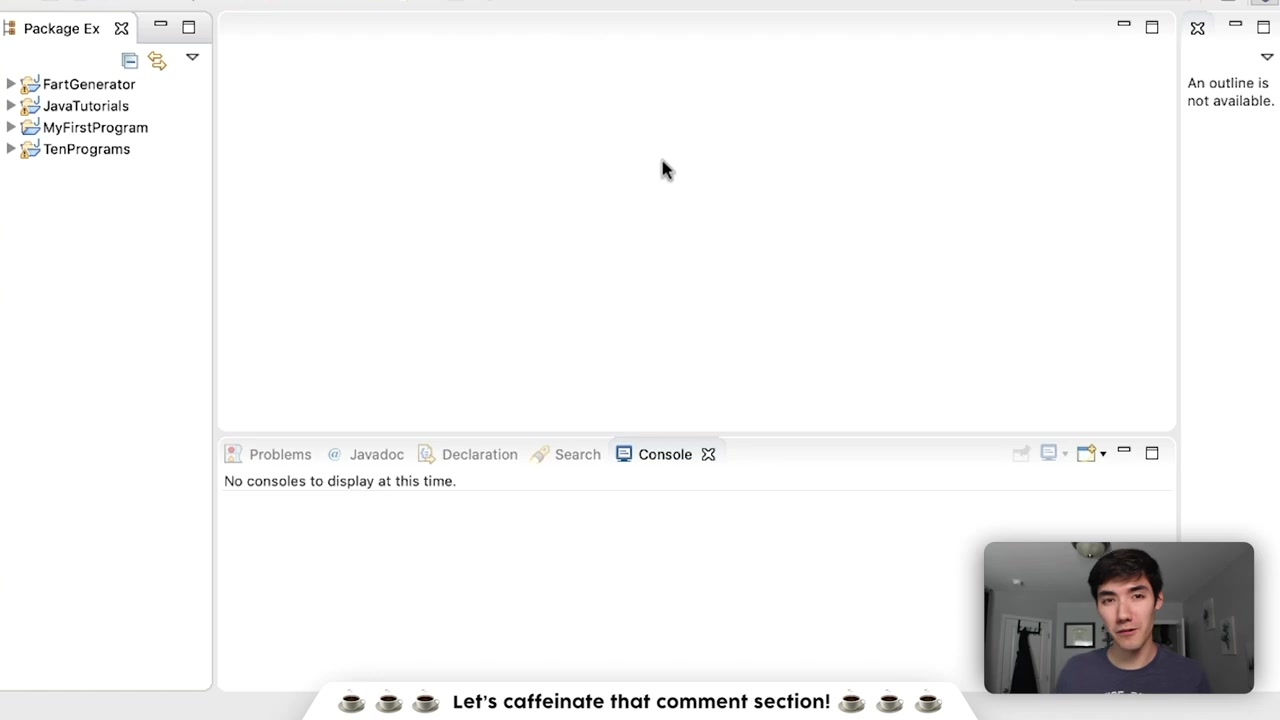Image resolution: width=1280 pixels, height=720 pixels.
Task: Click the Open Console icon
Action: [x=1087, y=453]
